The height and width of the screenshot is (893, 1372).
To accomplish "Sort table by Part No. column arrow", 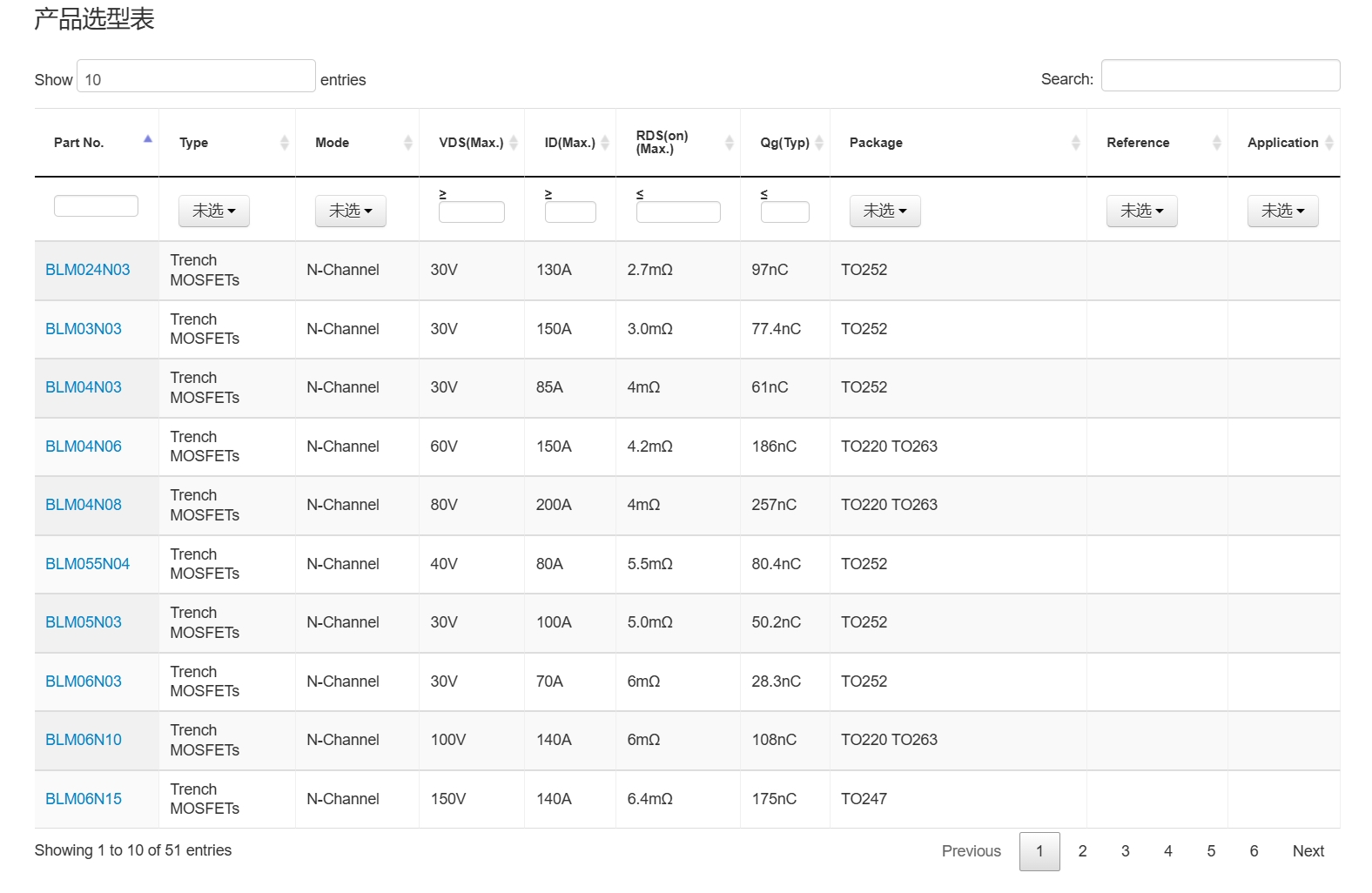I will tap(148, 140).
